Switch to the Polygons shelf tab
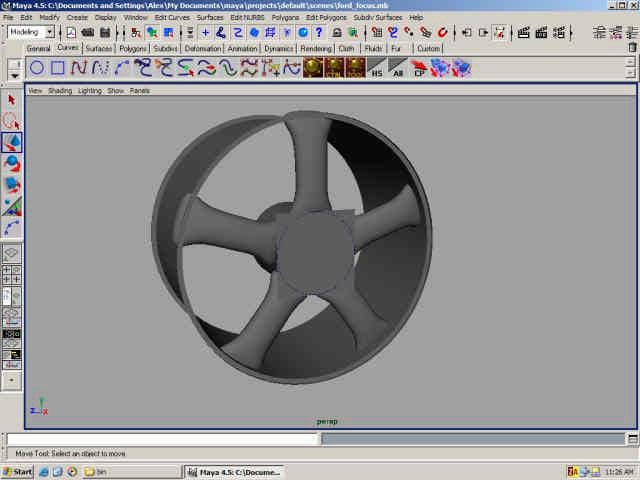Screen dimensions: 640x480 [132, 48]
